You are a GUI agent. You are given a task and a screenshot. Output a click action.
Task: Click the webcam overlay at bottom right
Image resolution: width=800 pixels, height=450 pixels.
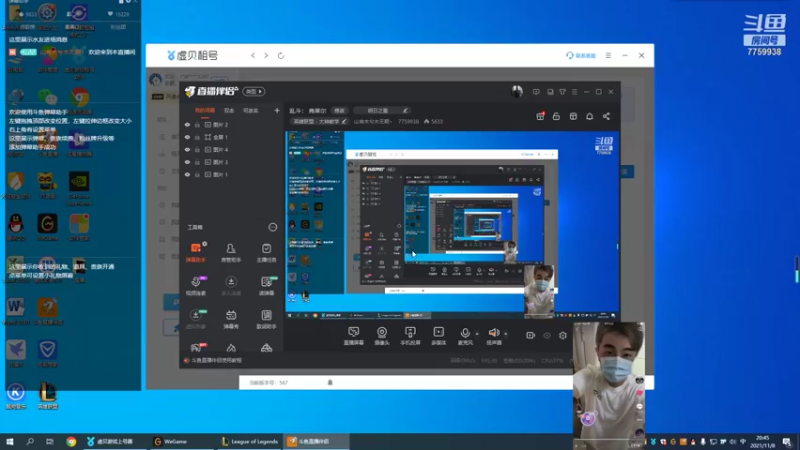[609, 386]
